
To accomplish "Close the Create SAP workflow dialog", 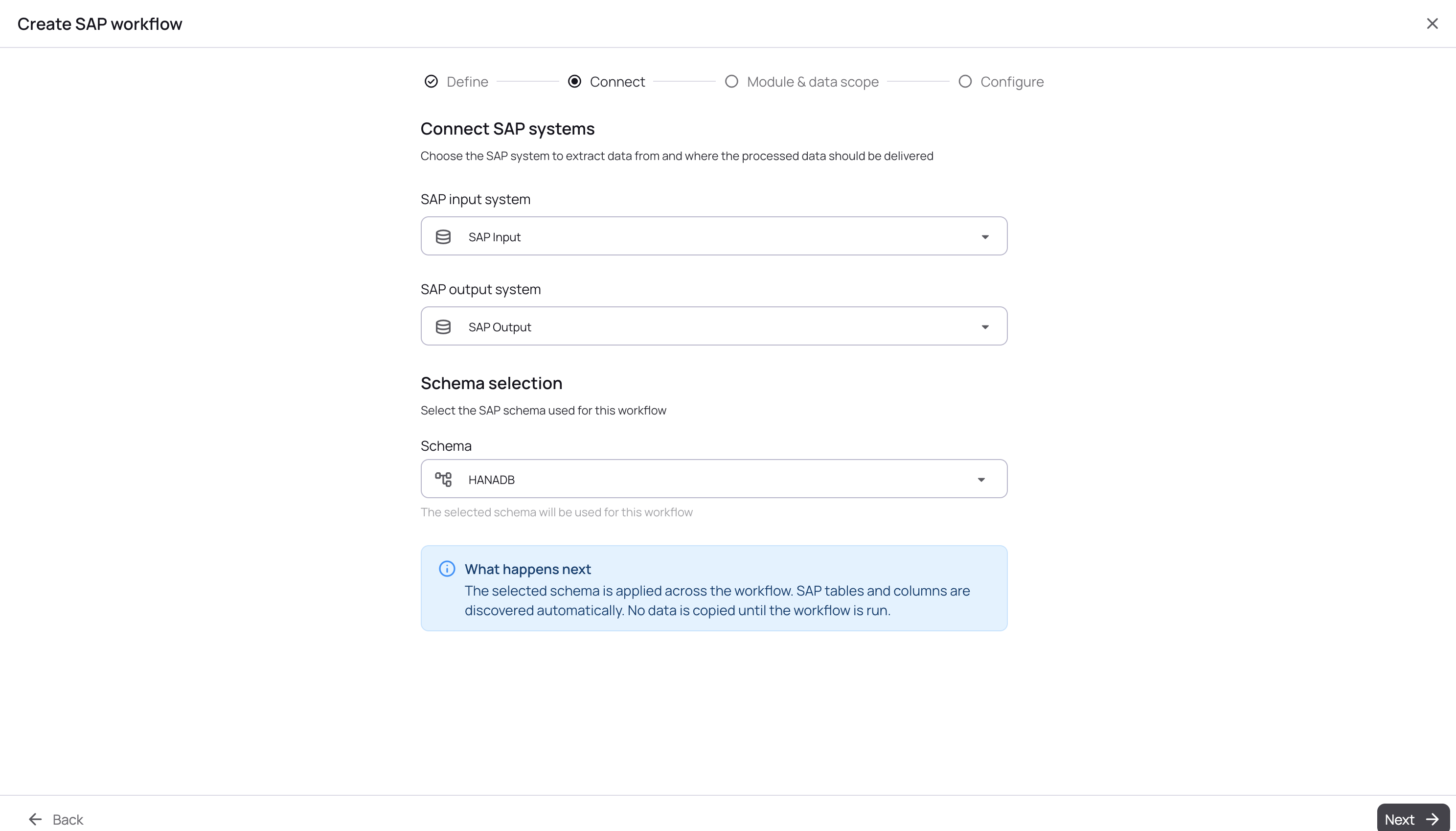I will [1432, 23].
